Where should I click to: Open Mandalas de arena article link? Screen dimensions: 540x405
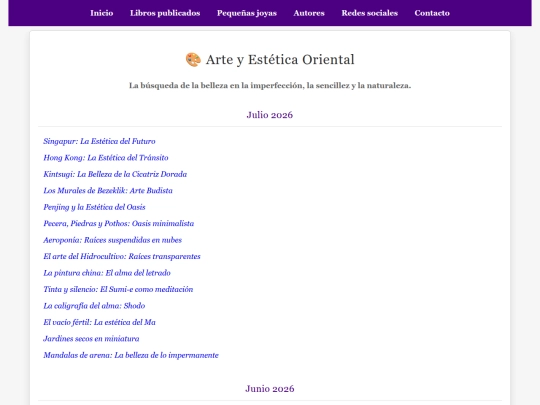pyautogui.click(x=131, y=355)
